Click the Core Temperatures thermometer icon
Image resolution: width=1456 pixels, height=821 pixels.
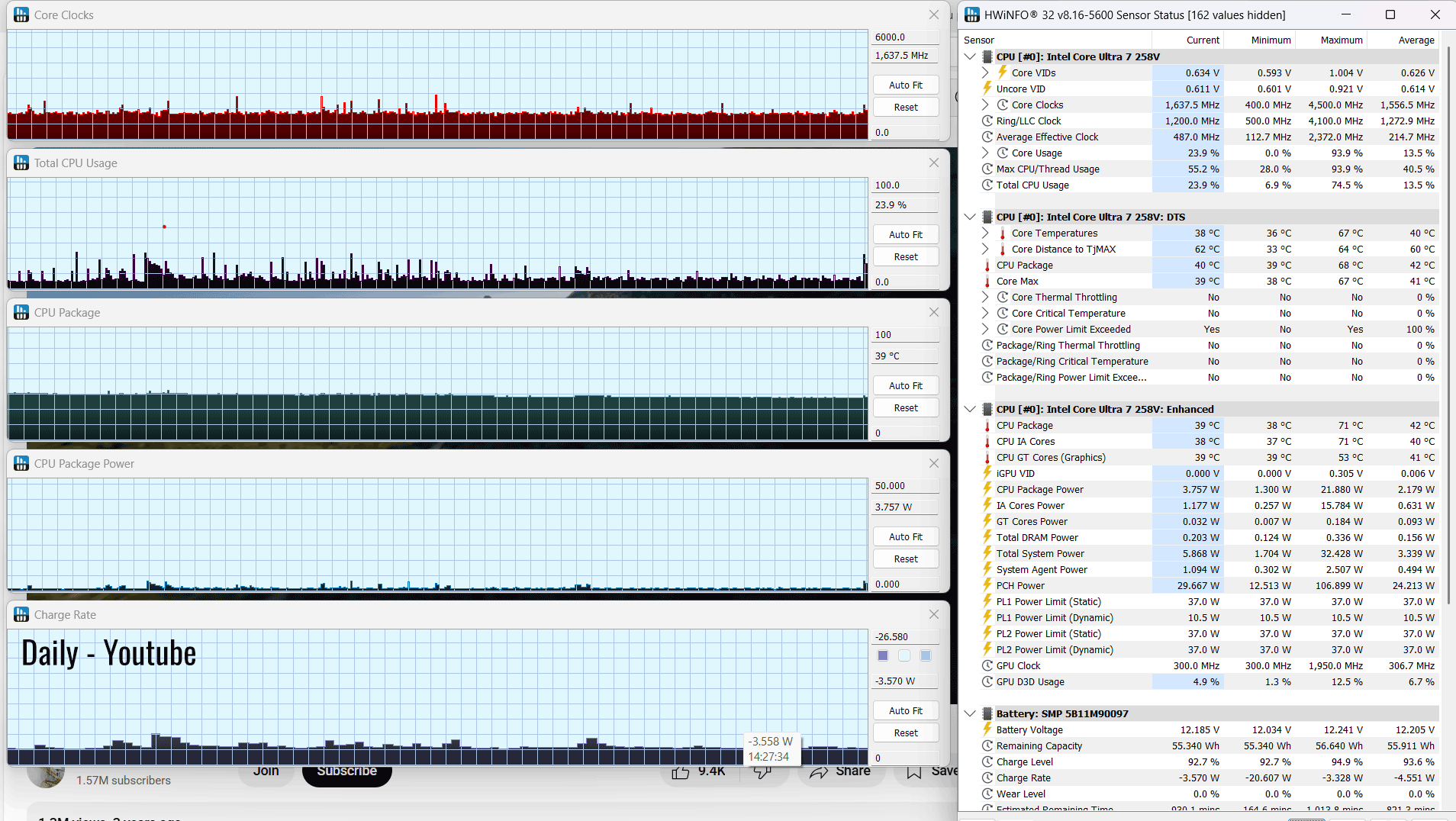[x=1003, y=233]
